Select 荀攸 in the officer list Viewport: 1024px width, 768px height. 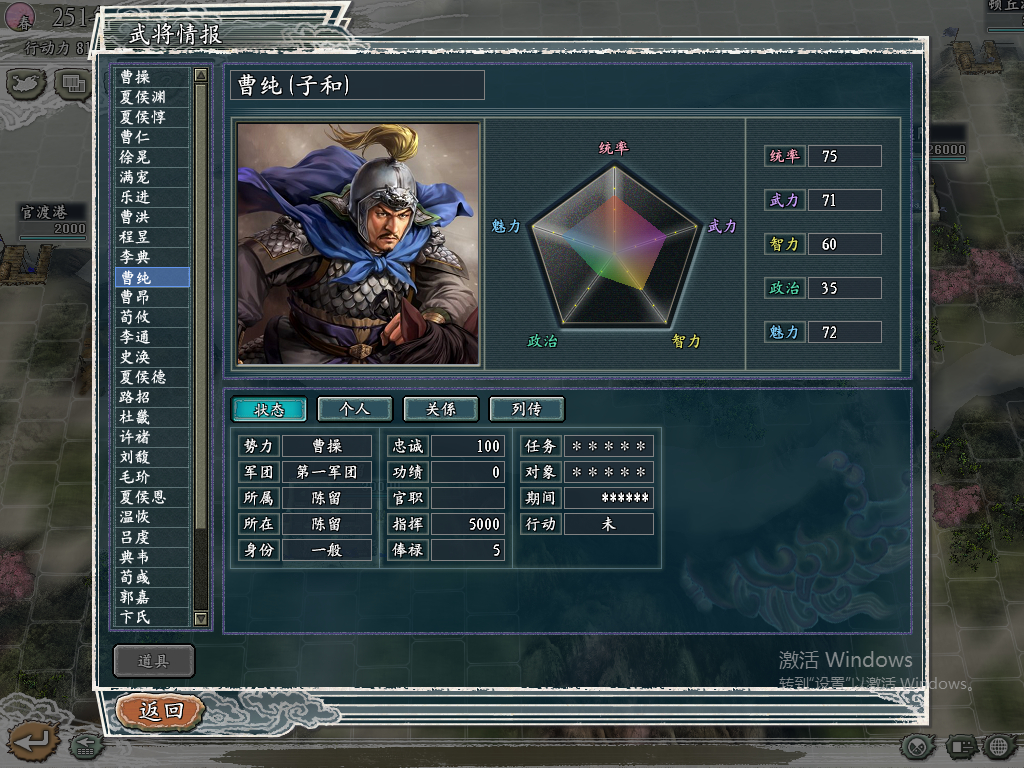[x=152, y=317]
